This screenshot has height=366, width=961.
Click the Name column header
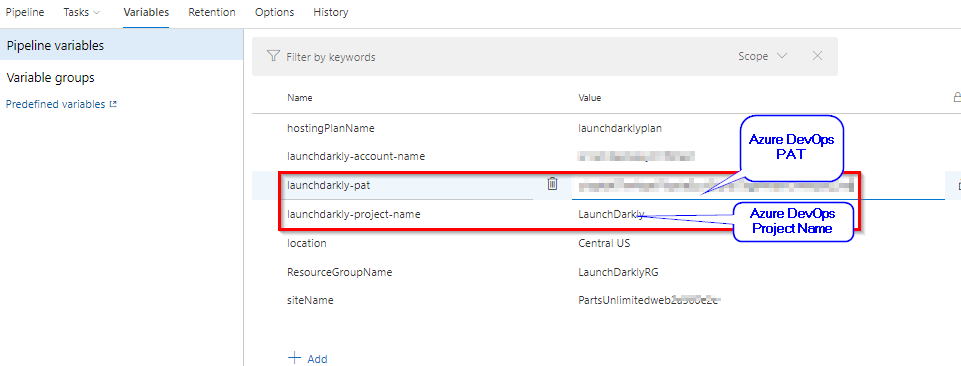click(x=300, y=97)
